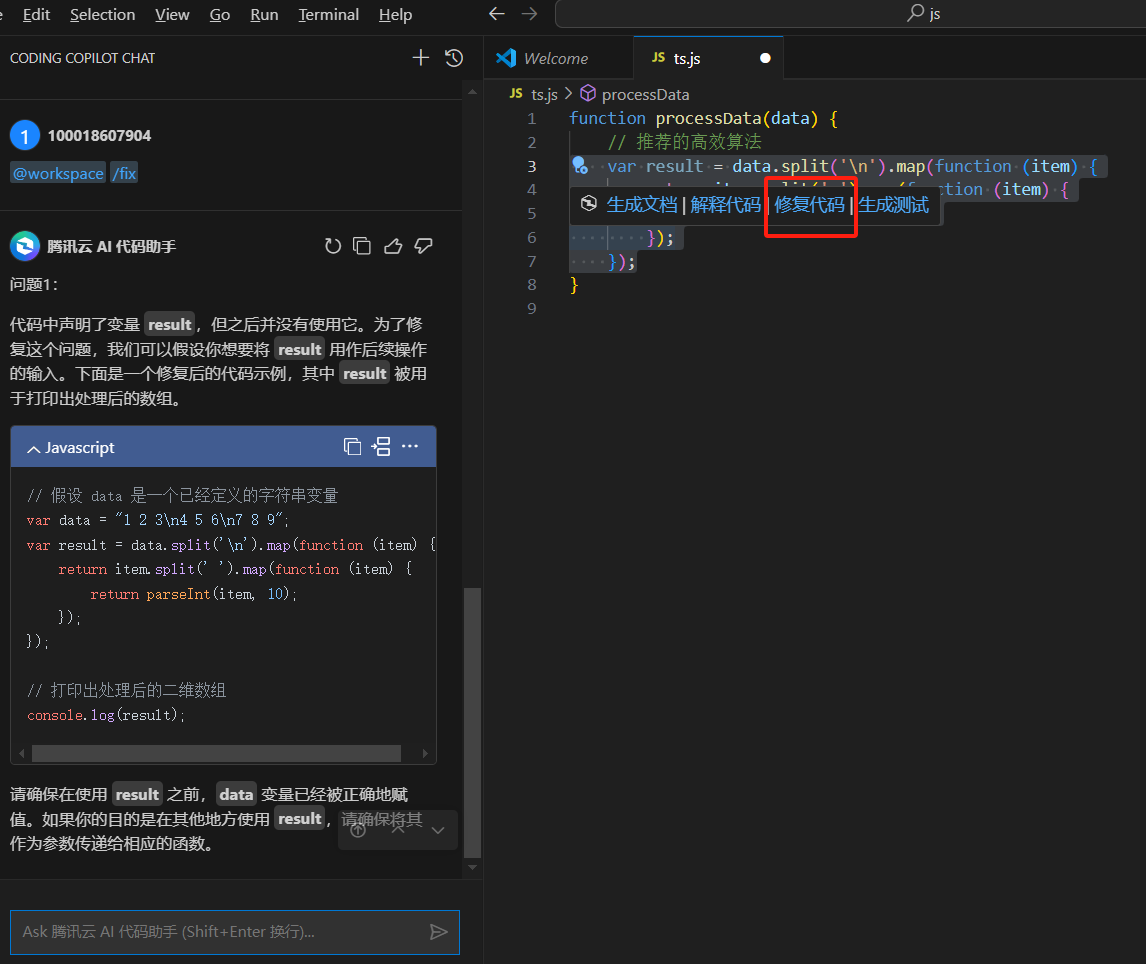This screenshot has height=964, width=1146.
Task: Click 修复代码 code lens link
Action: pos(810,205)
